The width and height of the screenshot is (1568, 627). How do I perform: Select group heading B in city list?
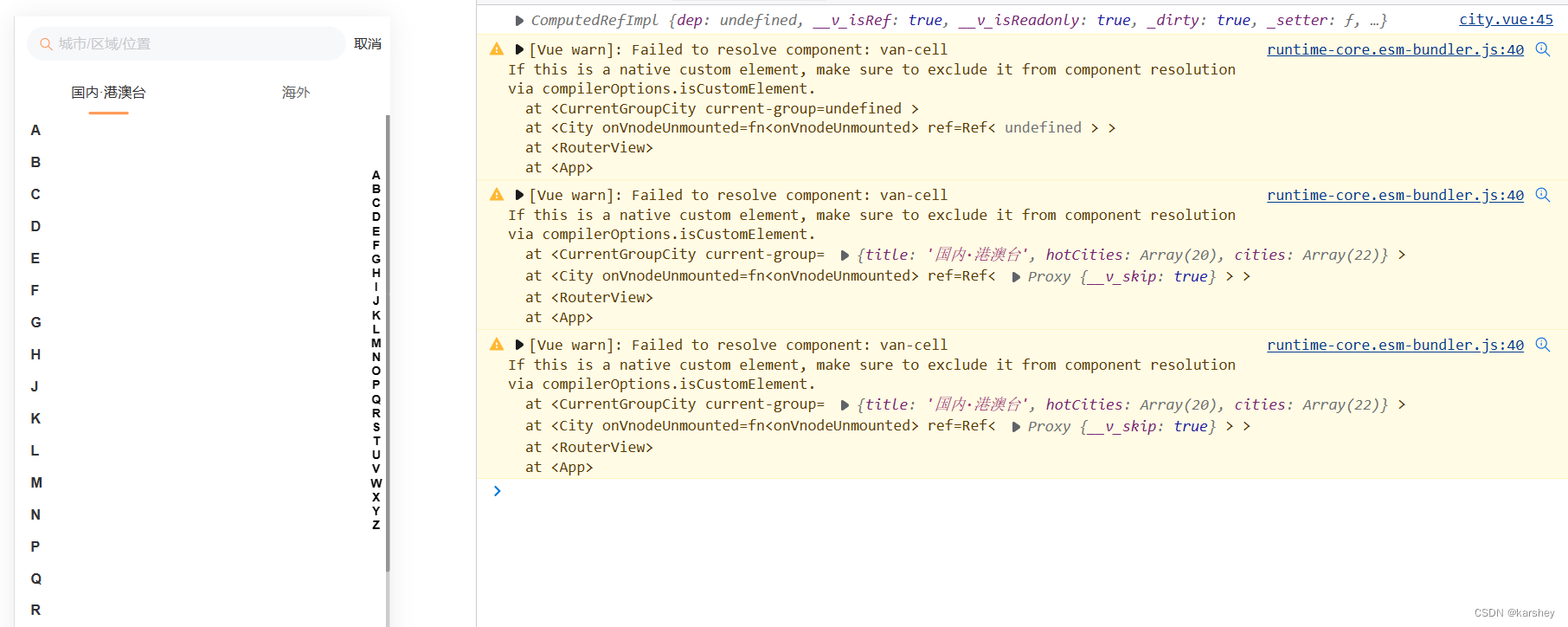coord(35,162)
